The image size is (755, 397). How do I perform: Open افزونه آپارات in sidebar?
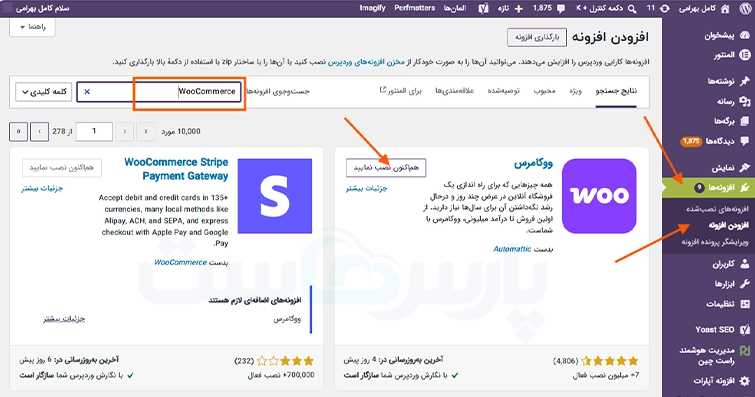(x=721, y=381)
